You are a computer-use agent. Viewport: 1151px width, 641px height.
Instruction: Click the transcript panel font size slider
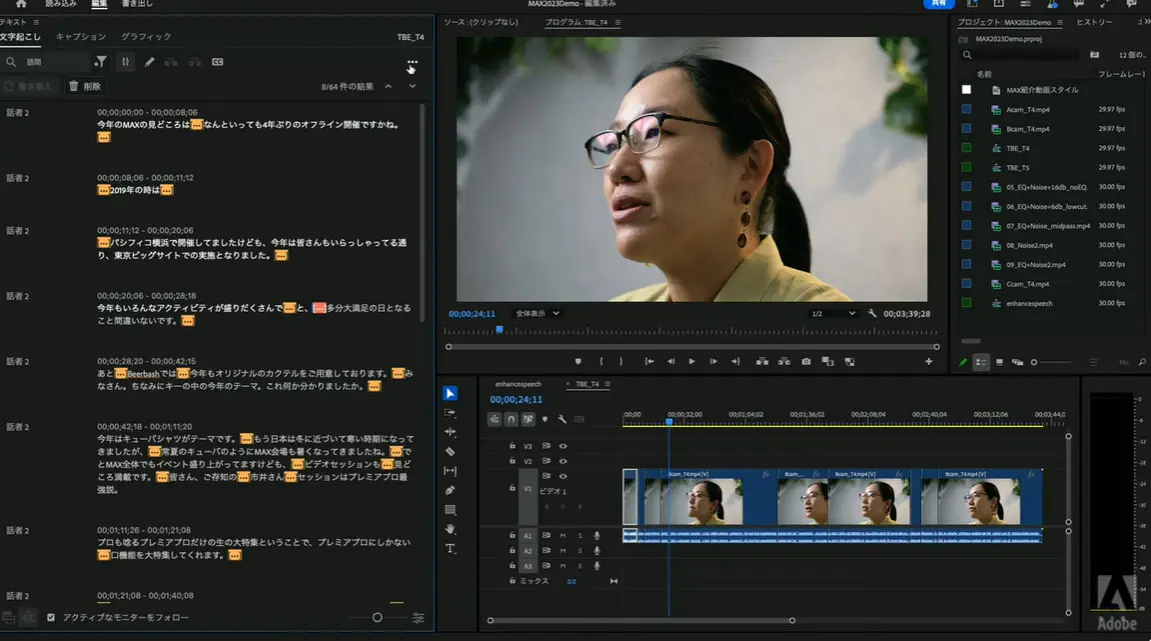click(377, 618)
